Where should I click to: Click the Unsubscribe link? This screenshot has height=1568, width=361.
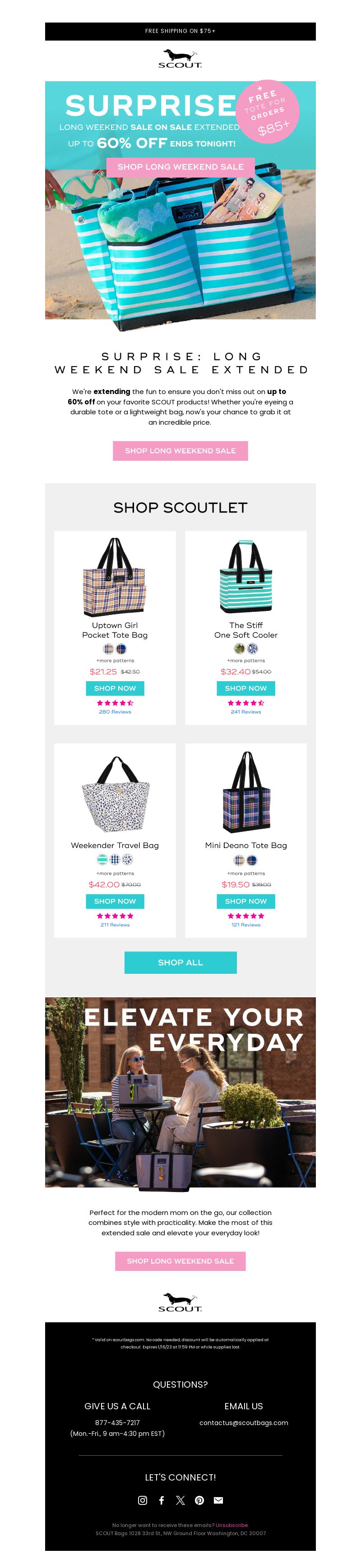click(x=231, y=1525)
